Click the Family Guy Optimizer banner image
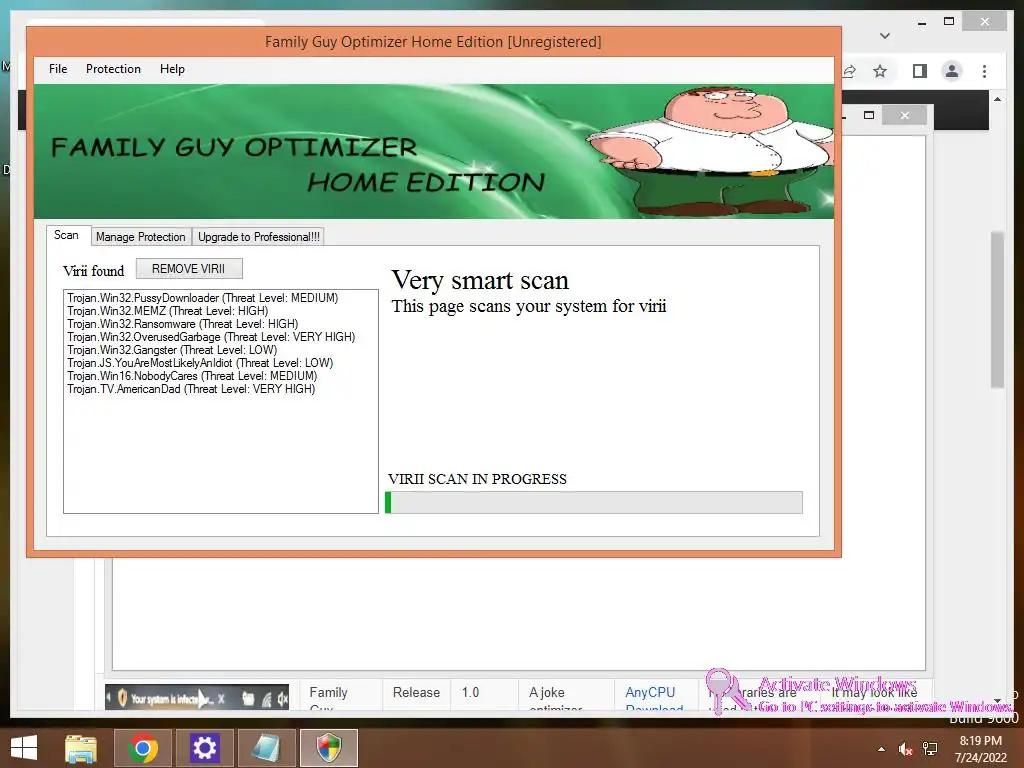 click(434, 152)
